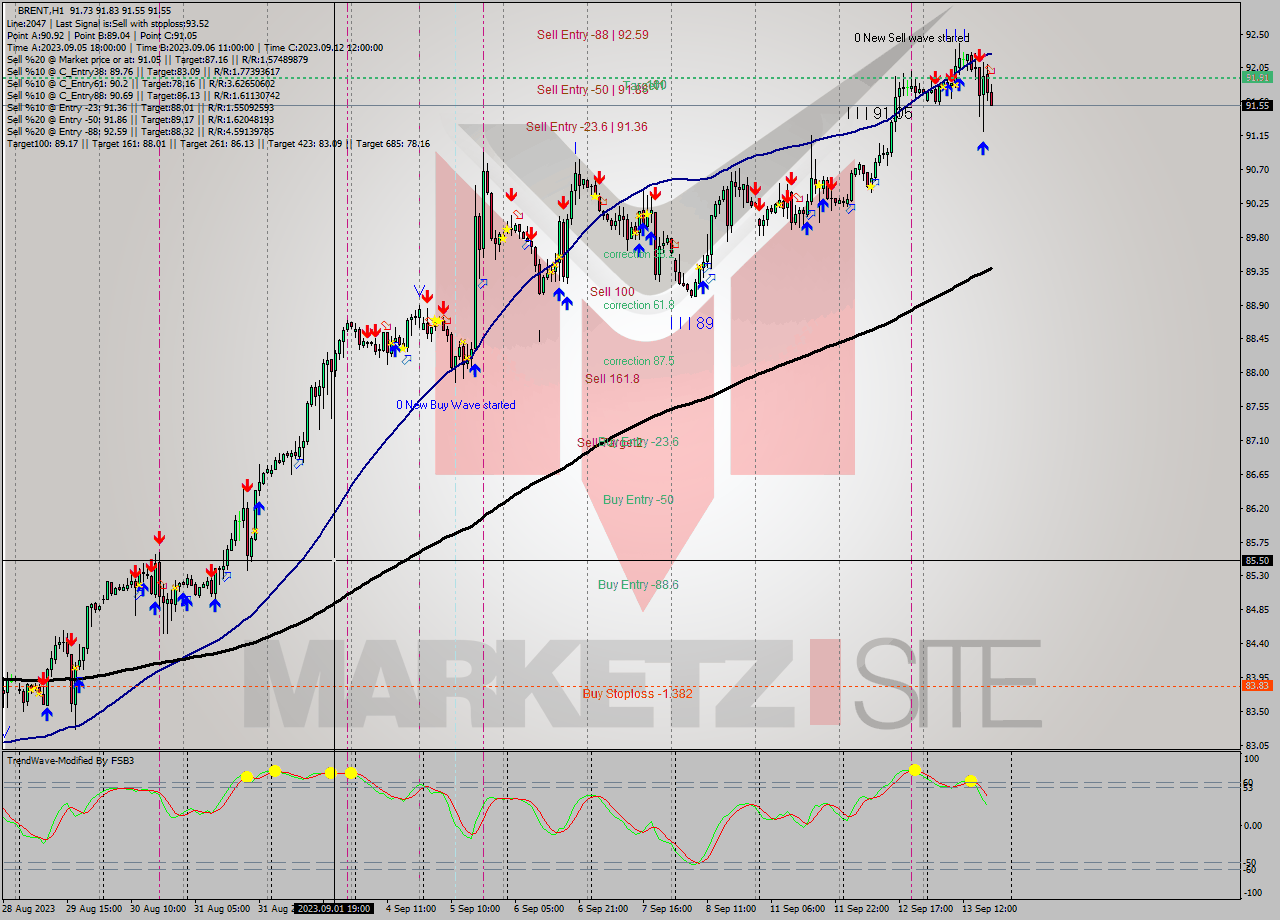The width and height of the screenshot is (1280, 920).
Task: Click the 86.20 price axis label
Action: (1257, 508)
